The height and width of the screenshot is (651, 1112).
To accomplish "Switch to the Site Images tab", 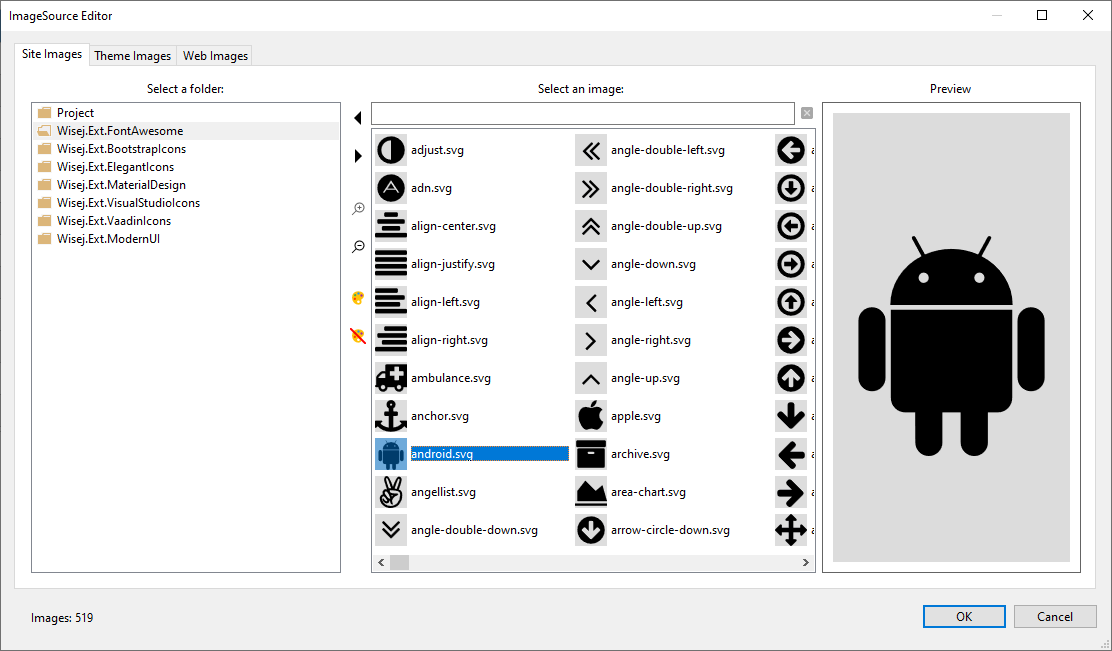I will tap(52, 54).
